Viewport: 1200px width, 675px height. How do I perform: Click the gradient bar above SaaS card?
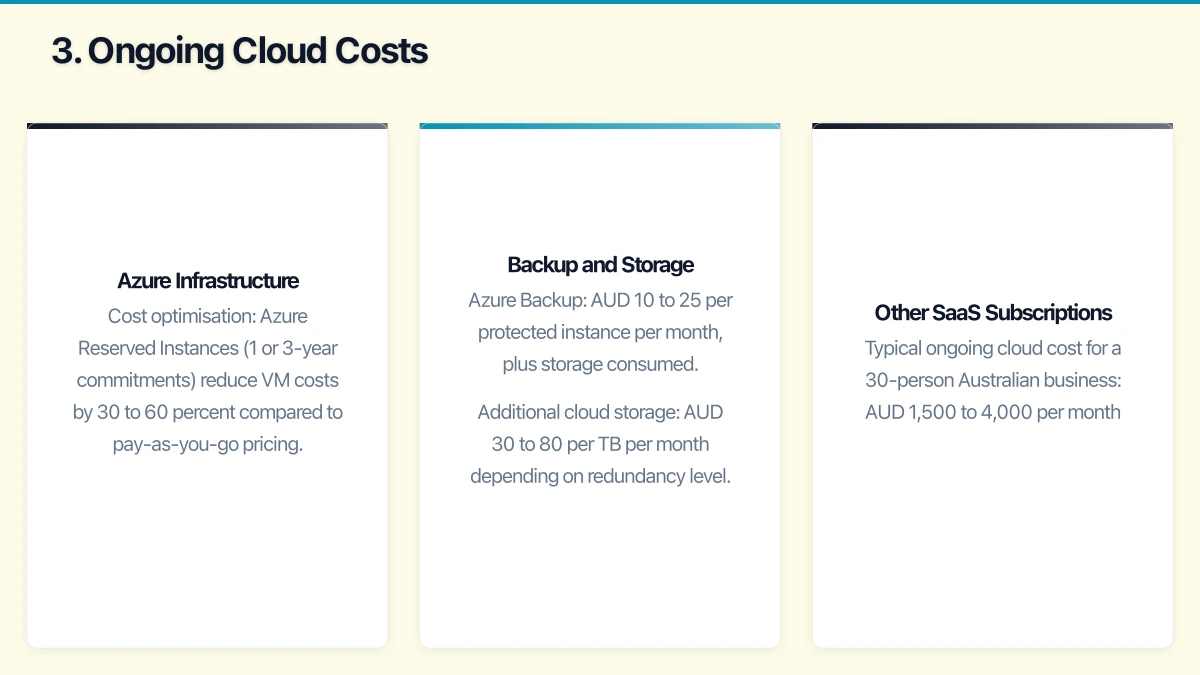(x=992, y=125)
